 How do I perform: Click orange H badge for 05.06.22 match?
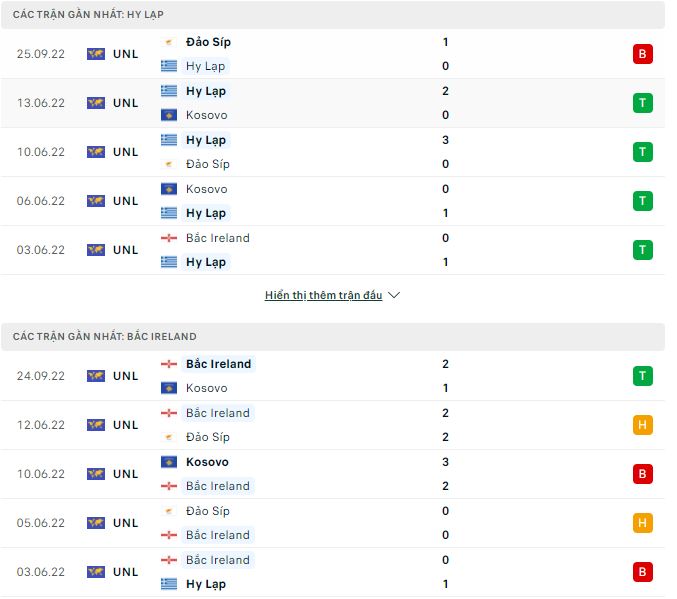click(x=642, y=523)
